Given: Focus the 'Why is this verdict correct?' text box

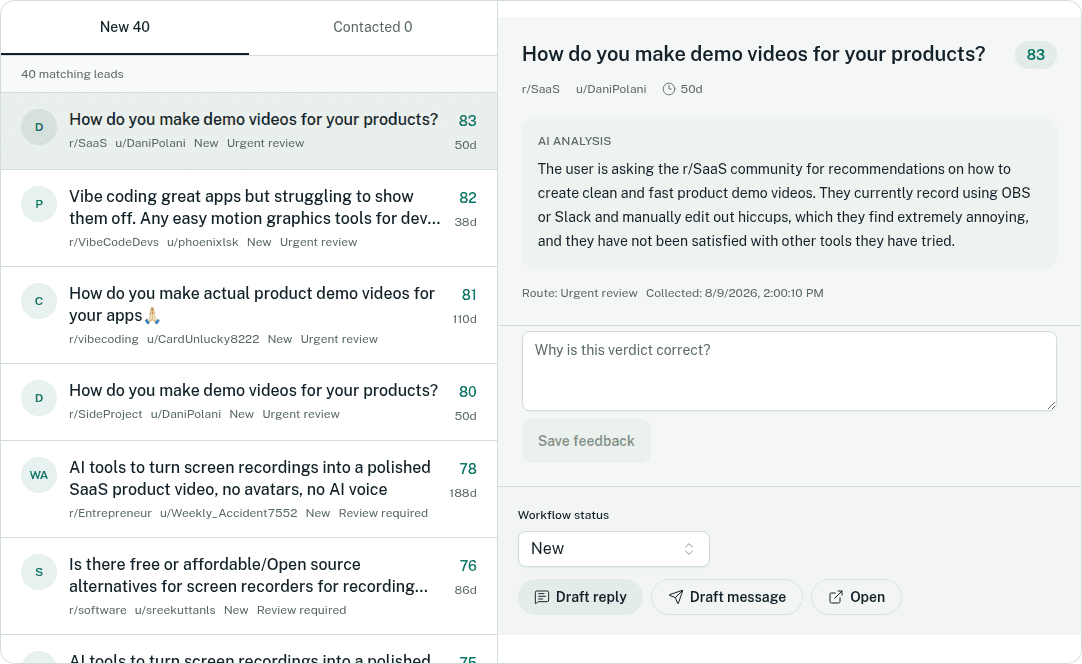Looking at the screenshot, I should tap(789, 371).
